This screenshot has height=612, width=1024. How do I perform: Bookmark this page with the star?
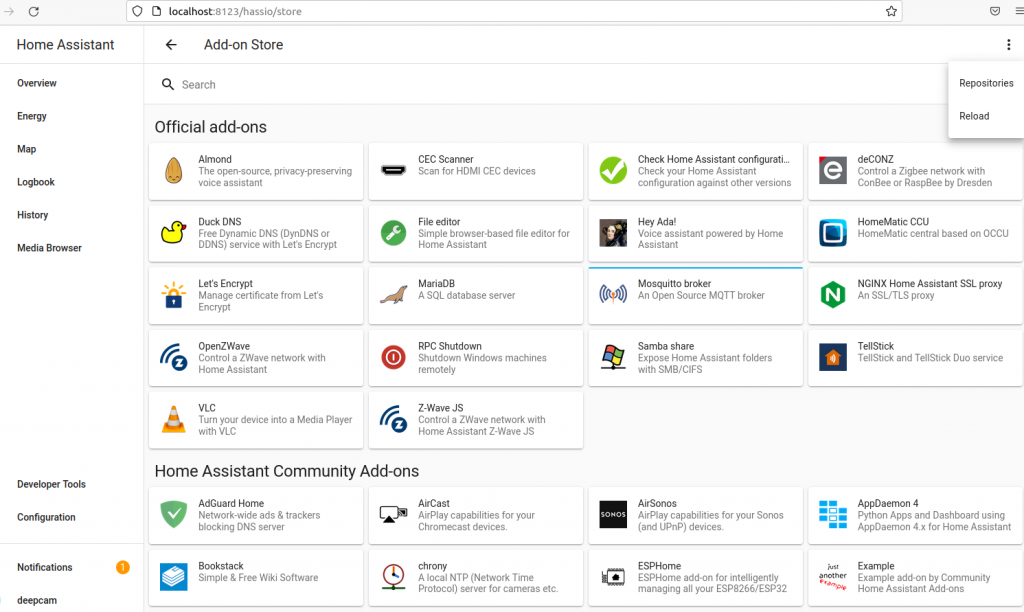tap(891, 11)
